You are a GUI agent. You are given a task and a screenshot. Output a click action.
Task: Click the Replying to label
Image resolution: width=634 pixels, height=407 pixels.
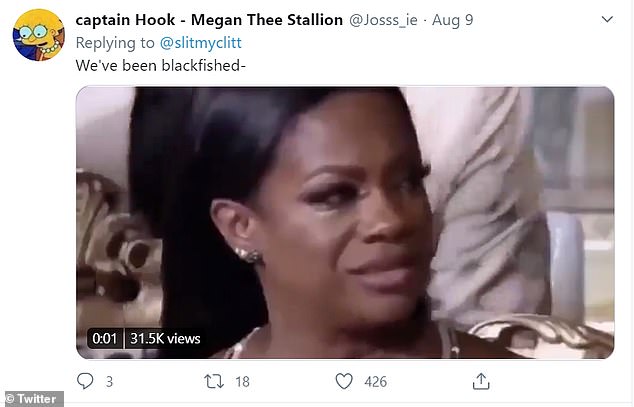[115, 42]
